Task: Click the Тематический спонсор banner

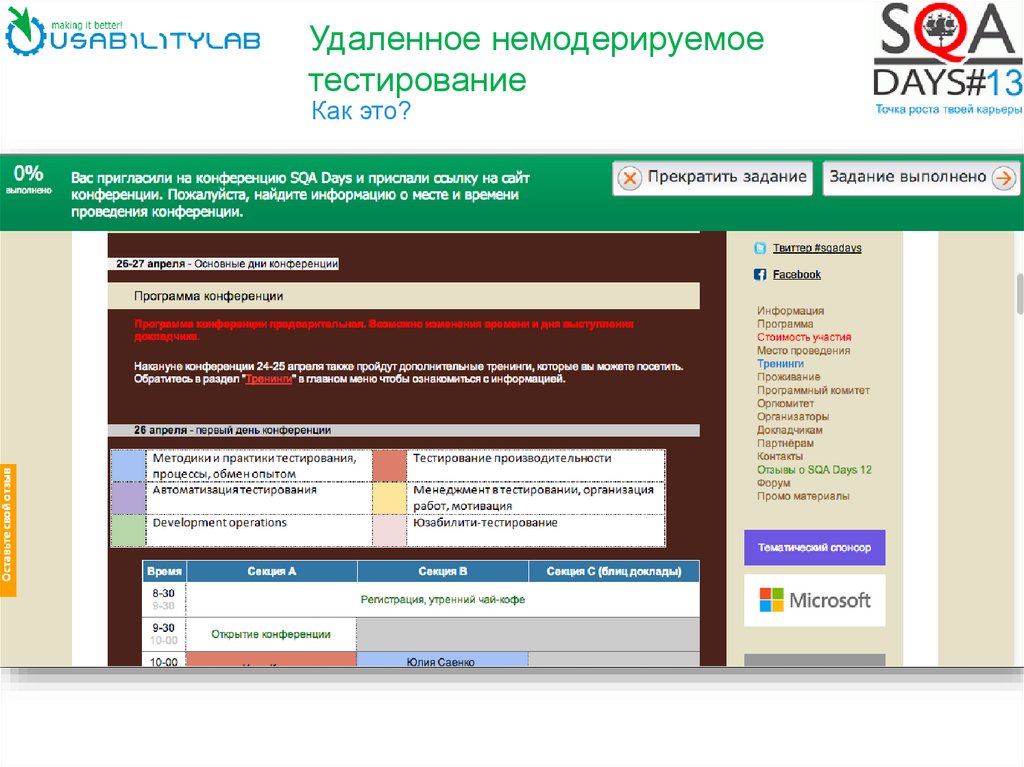Action: (814, 547)
